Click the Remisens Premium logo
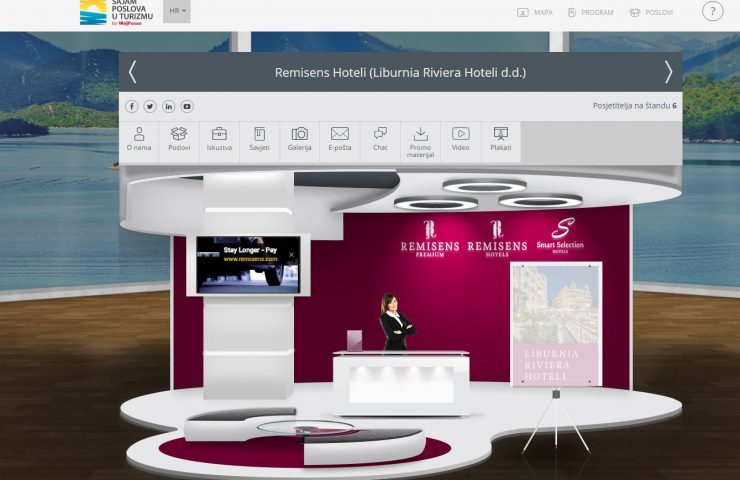740x480 pixels. click(x=429, y=239)
